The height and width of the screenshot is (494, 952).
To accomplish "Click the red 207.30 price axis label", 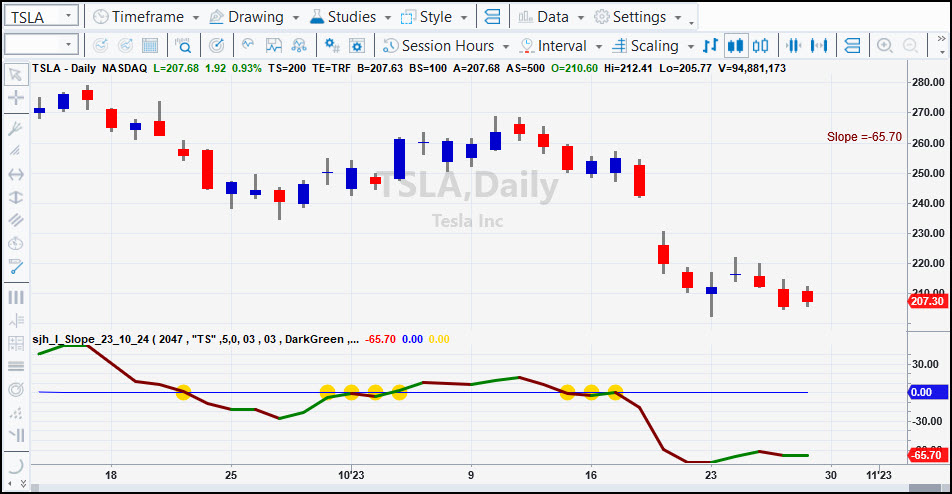I will point(928,301).
